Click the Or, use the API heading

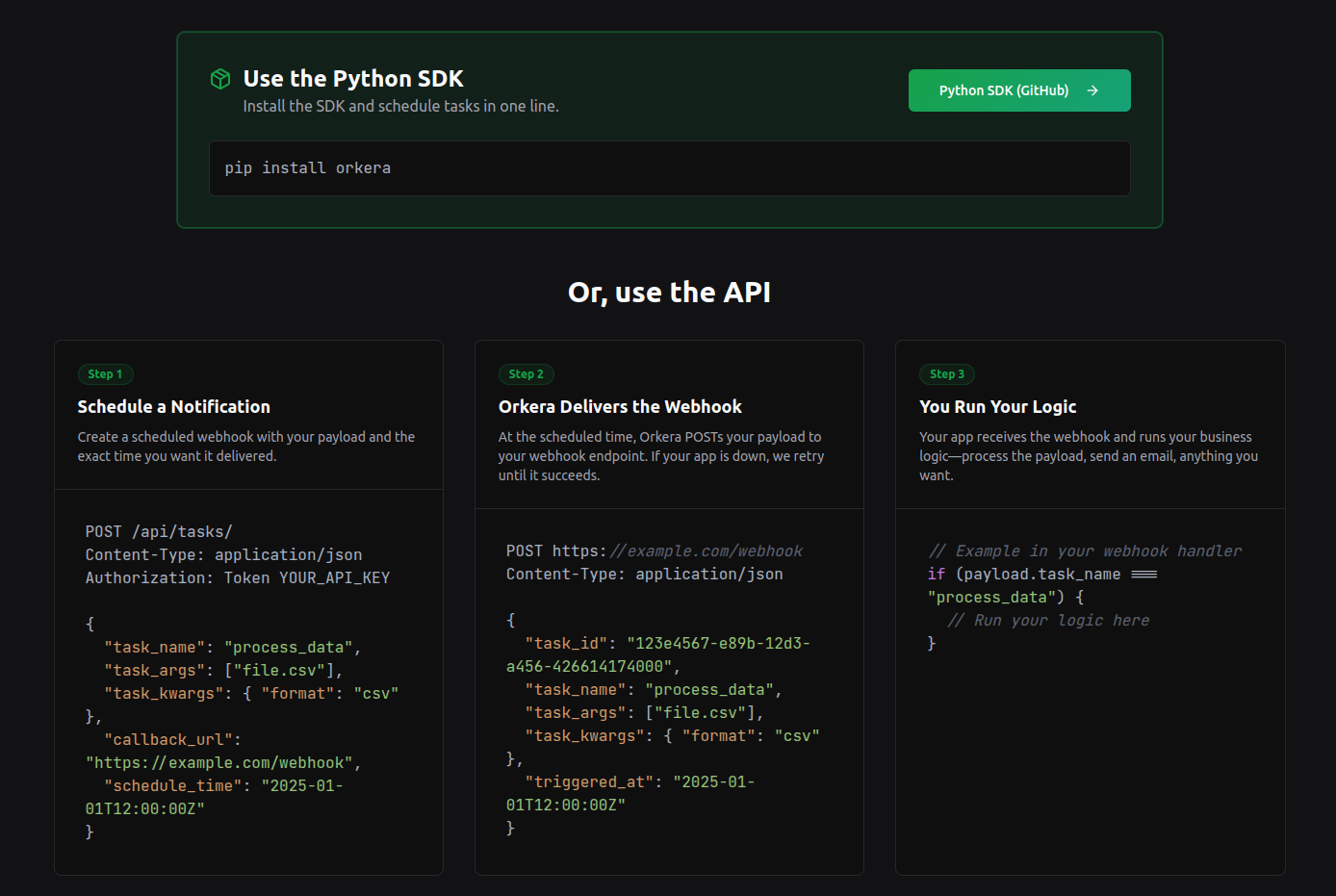[x=669, y=293]
